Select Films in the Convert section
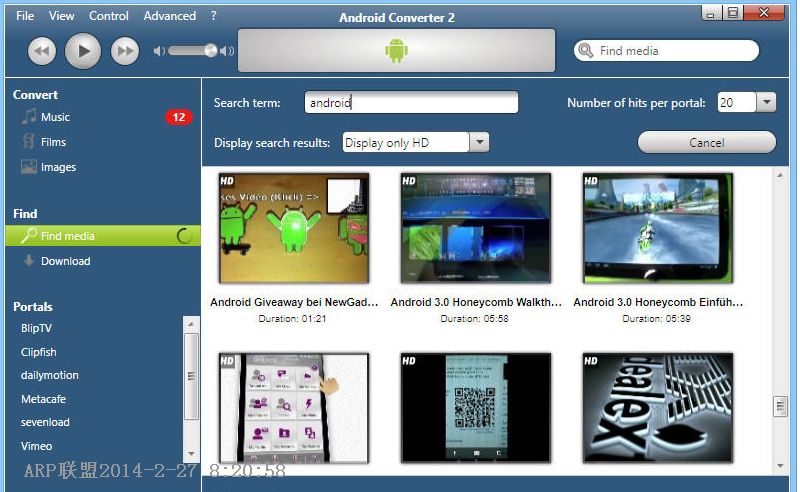The image size is (800, 492). pos(53,142)
